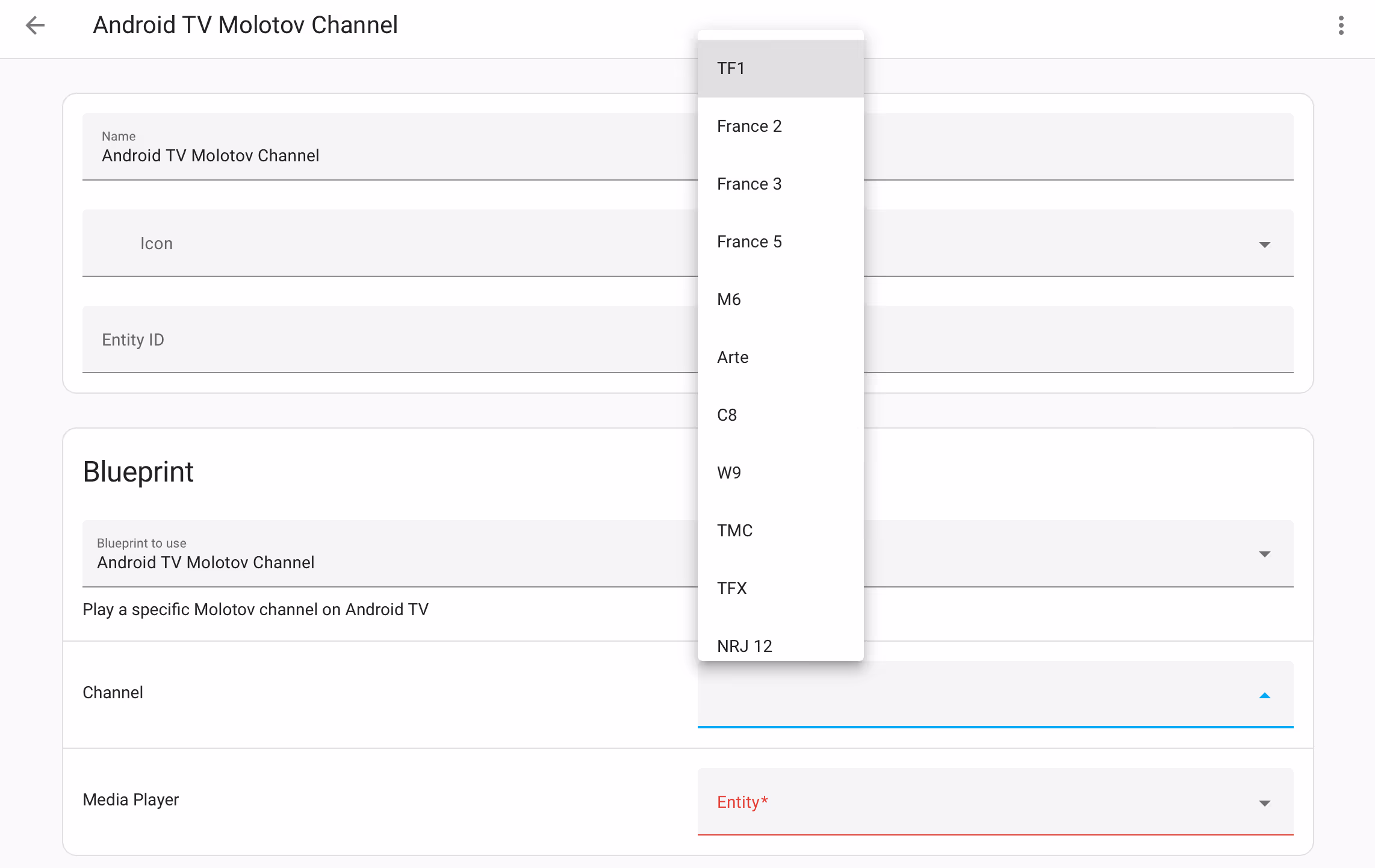Click the 'Play a specific Molotov channel' description
The height and width of the screenshot is (868, 1375).
[x=255, y=610]
